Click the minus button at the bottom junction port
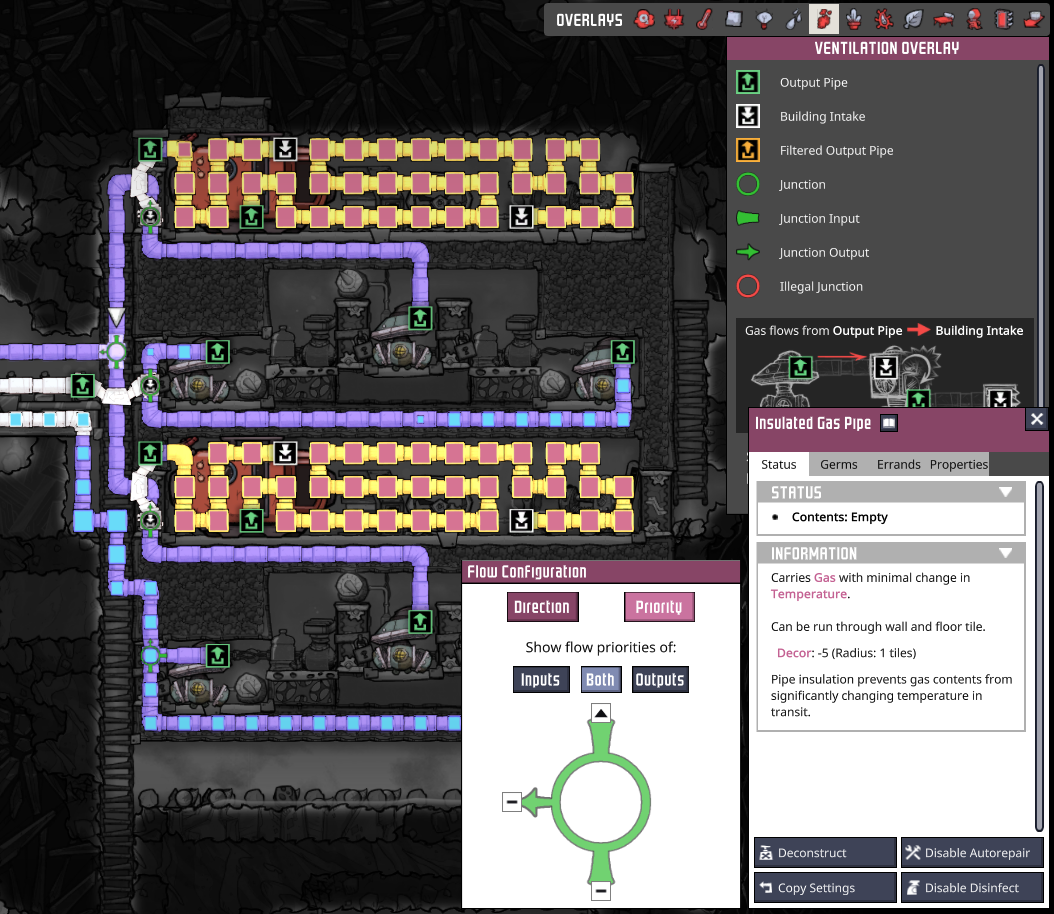 pyautogui.click(x=601, y=891)
